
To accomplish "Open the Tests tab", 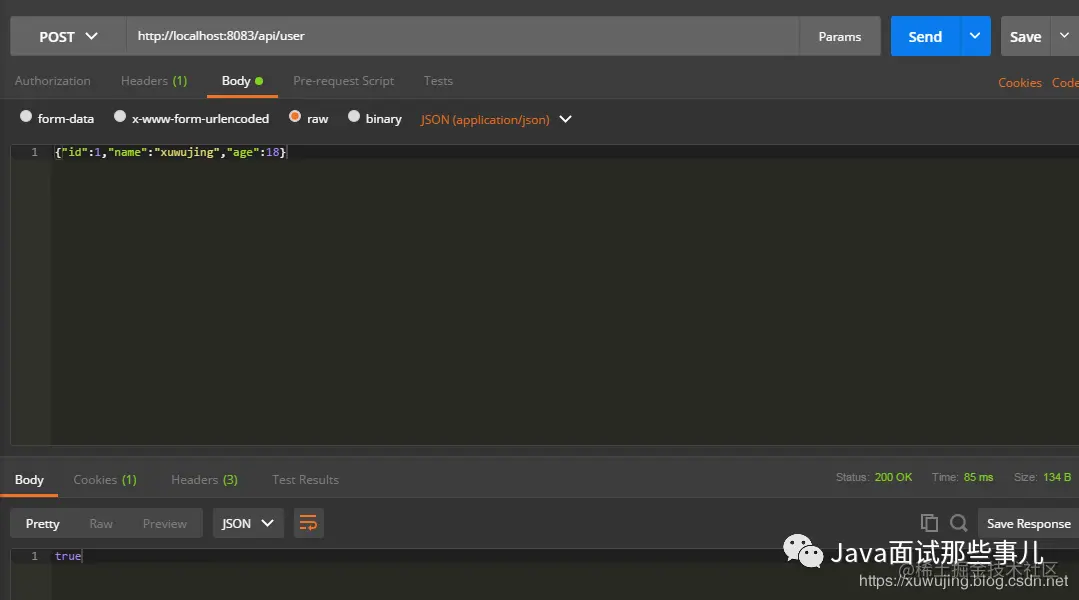I will tap(438, 81).
